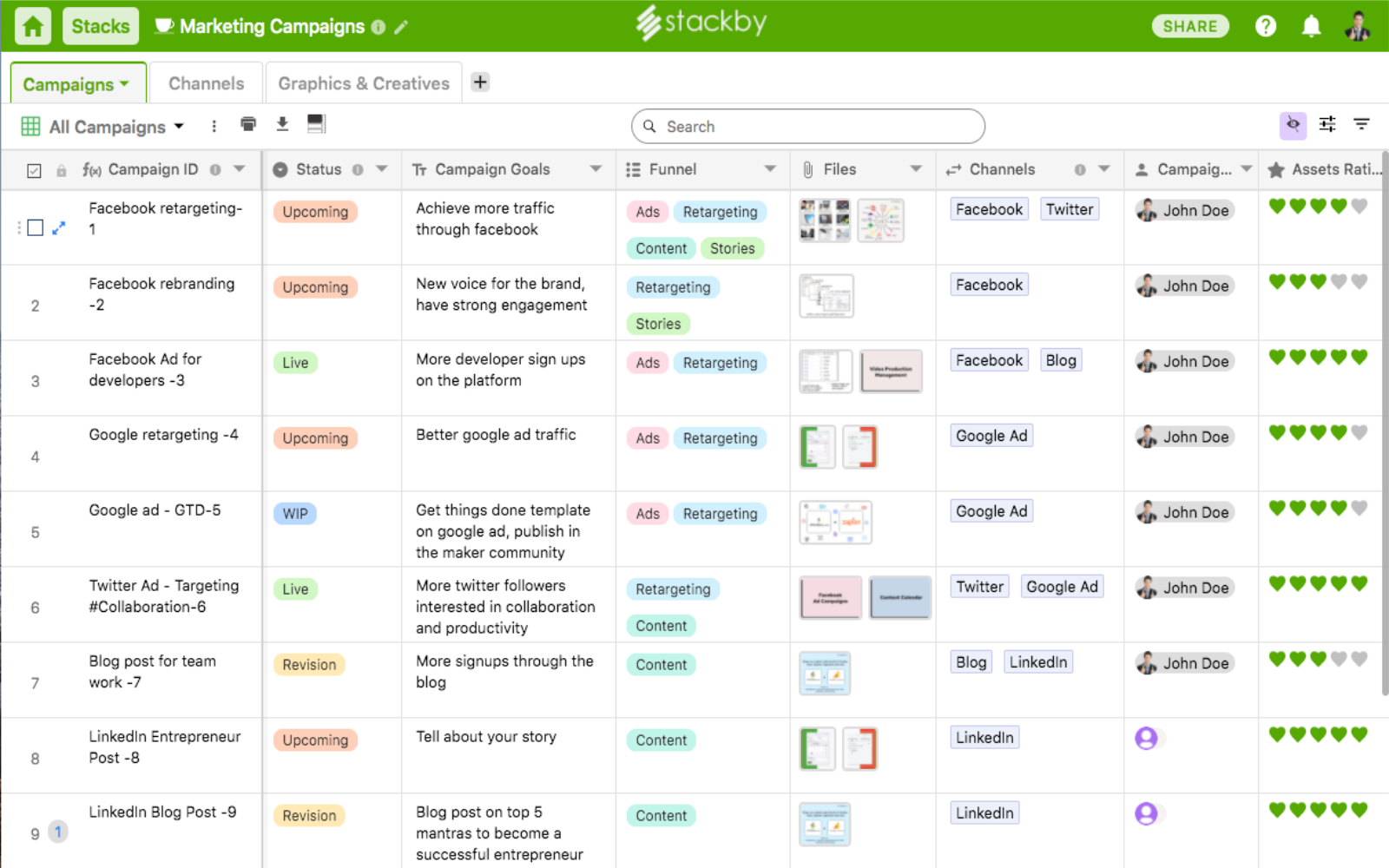Set fifth heart rating for Facebook retargeting-1
Viewport: 1389px width, 868px height.
click(x=1359, y=207)
